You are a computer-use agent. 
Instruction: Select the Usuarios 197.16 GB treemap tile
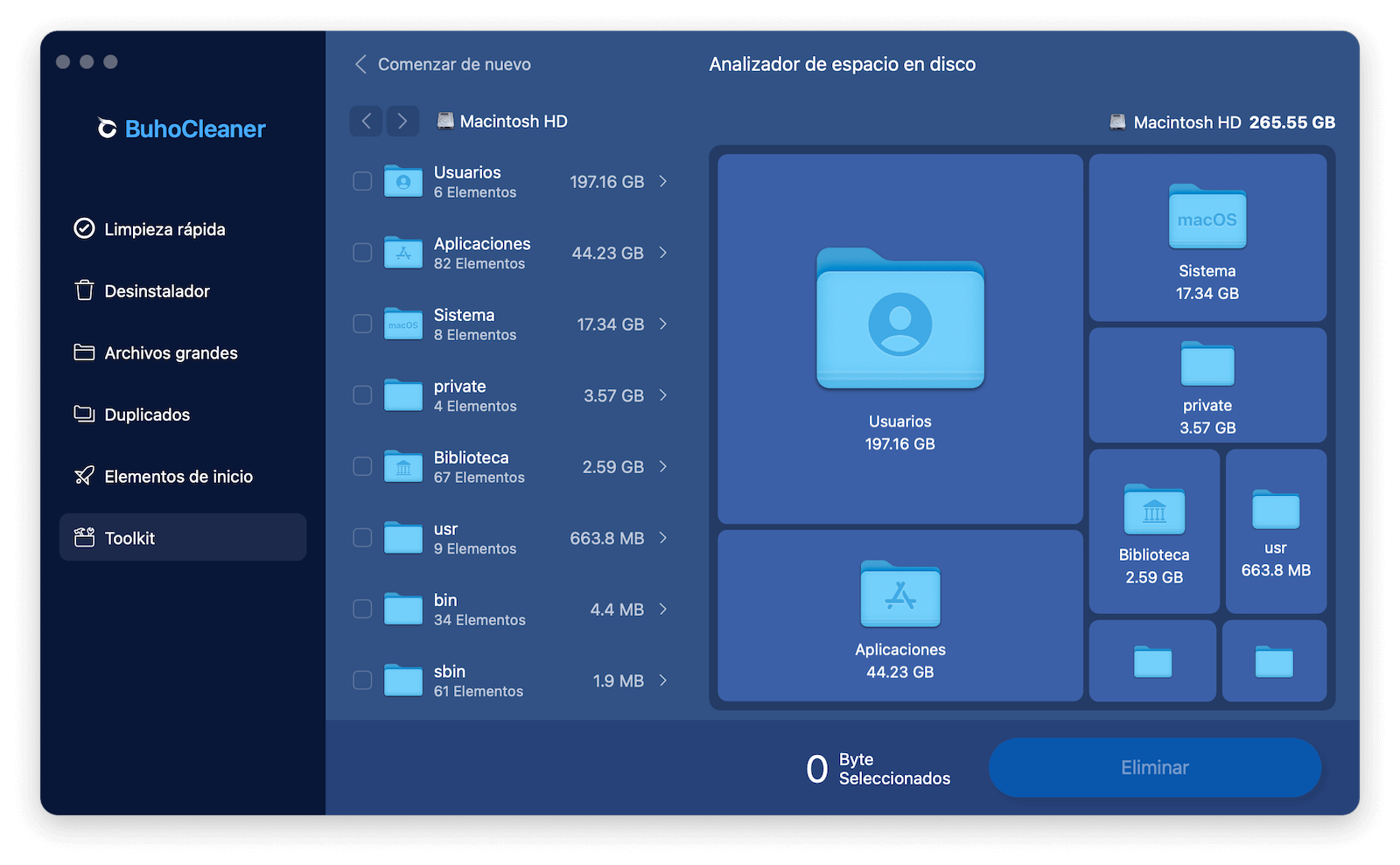[x=900, y=339]
